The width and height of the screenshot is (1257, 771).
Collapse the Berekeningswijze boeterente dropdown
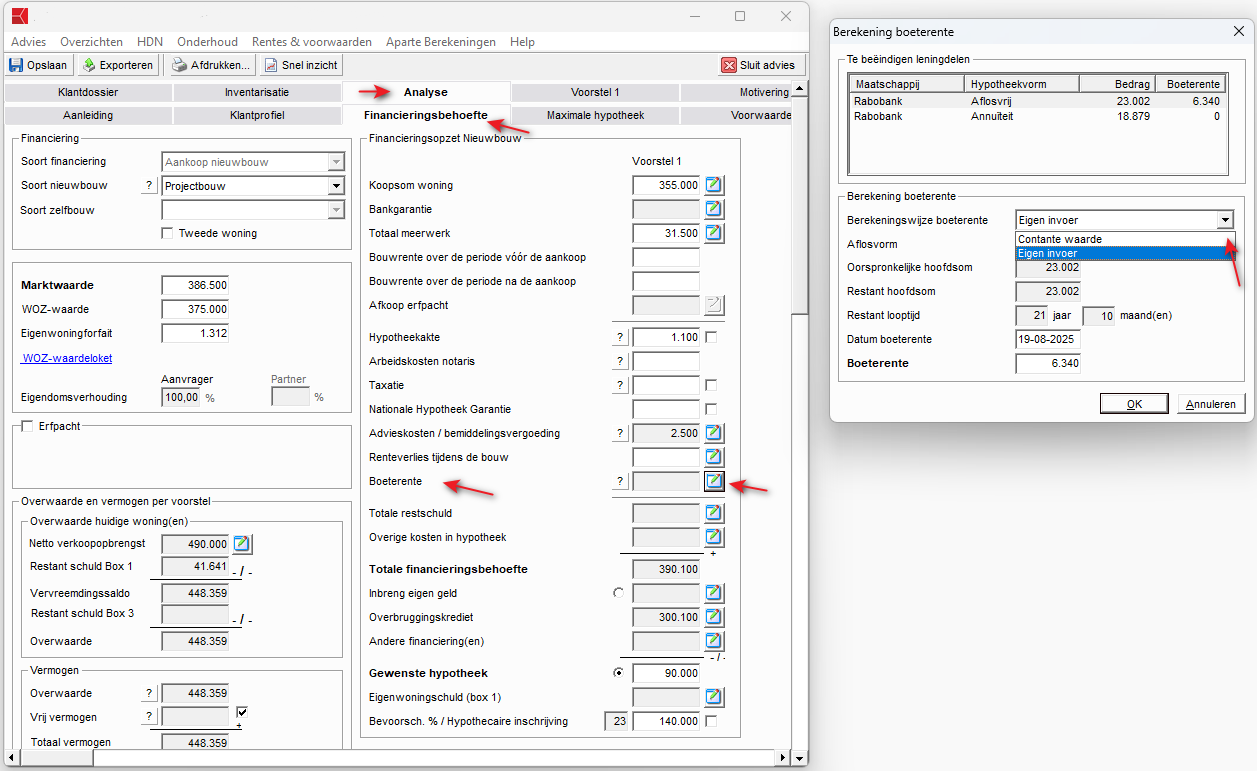pos(1225,220)
